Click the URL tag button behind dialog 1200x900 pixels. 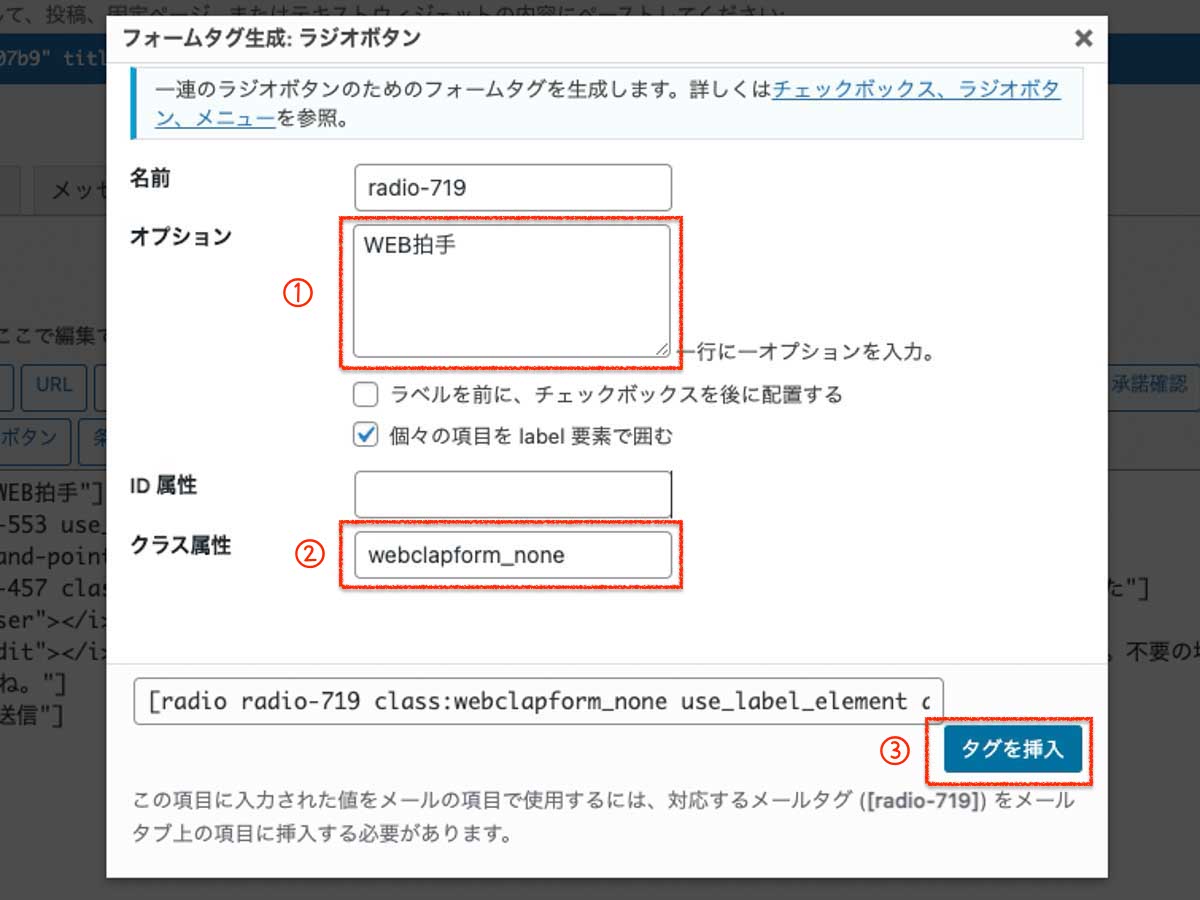pos(54,386)
